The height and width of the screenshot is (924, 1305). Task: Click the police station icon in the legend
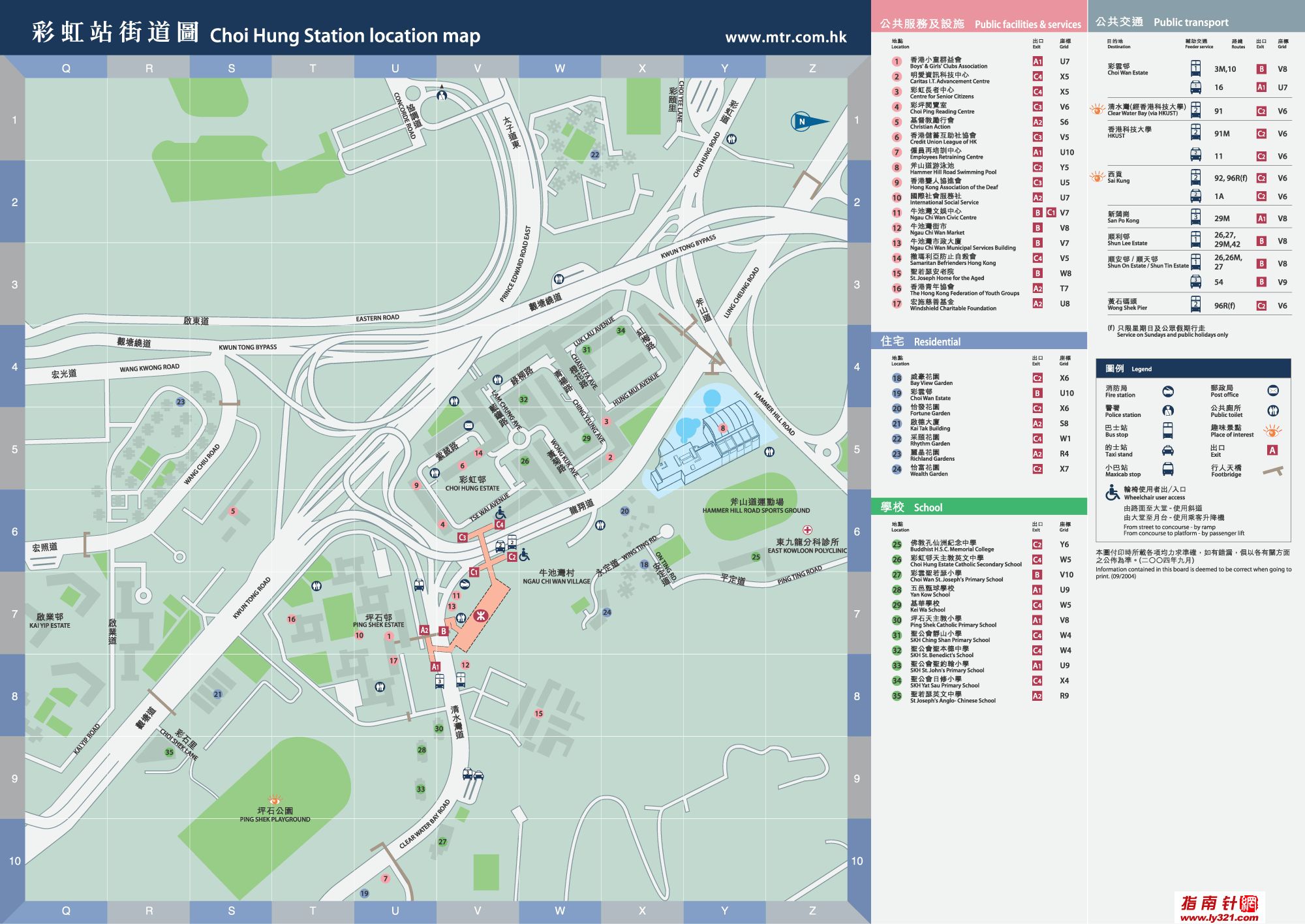[1168, 410]
